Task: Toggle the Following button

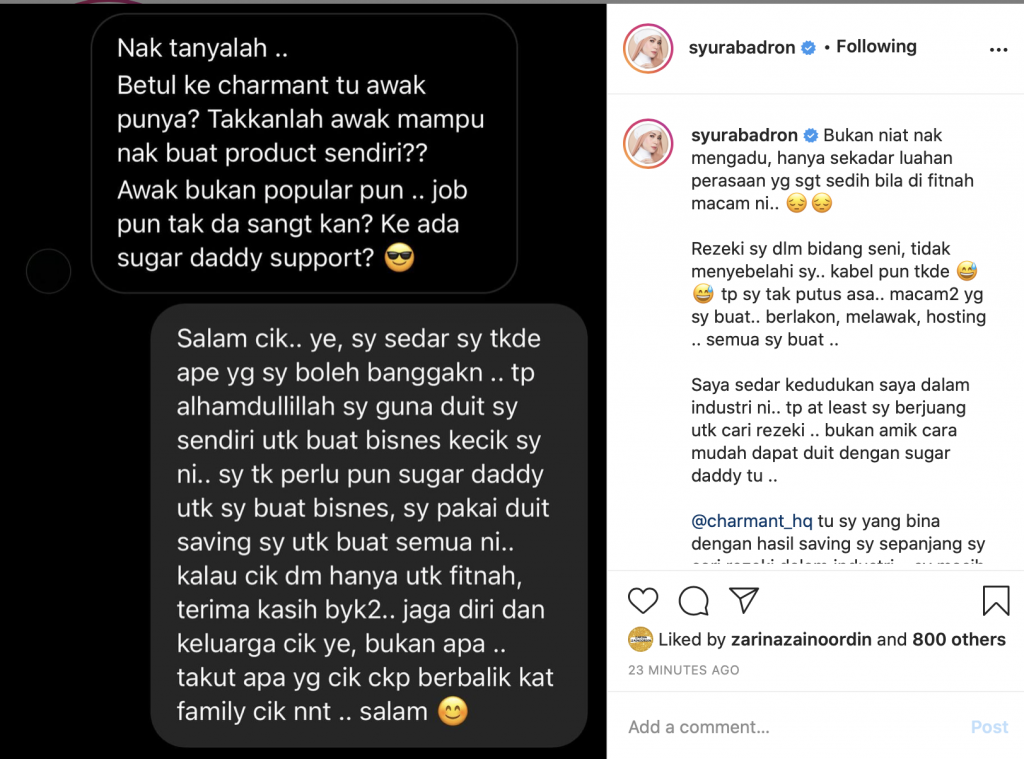Action: tap(876, 46)
